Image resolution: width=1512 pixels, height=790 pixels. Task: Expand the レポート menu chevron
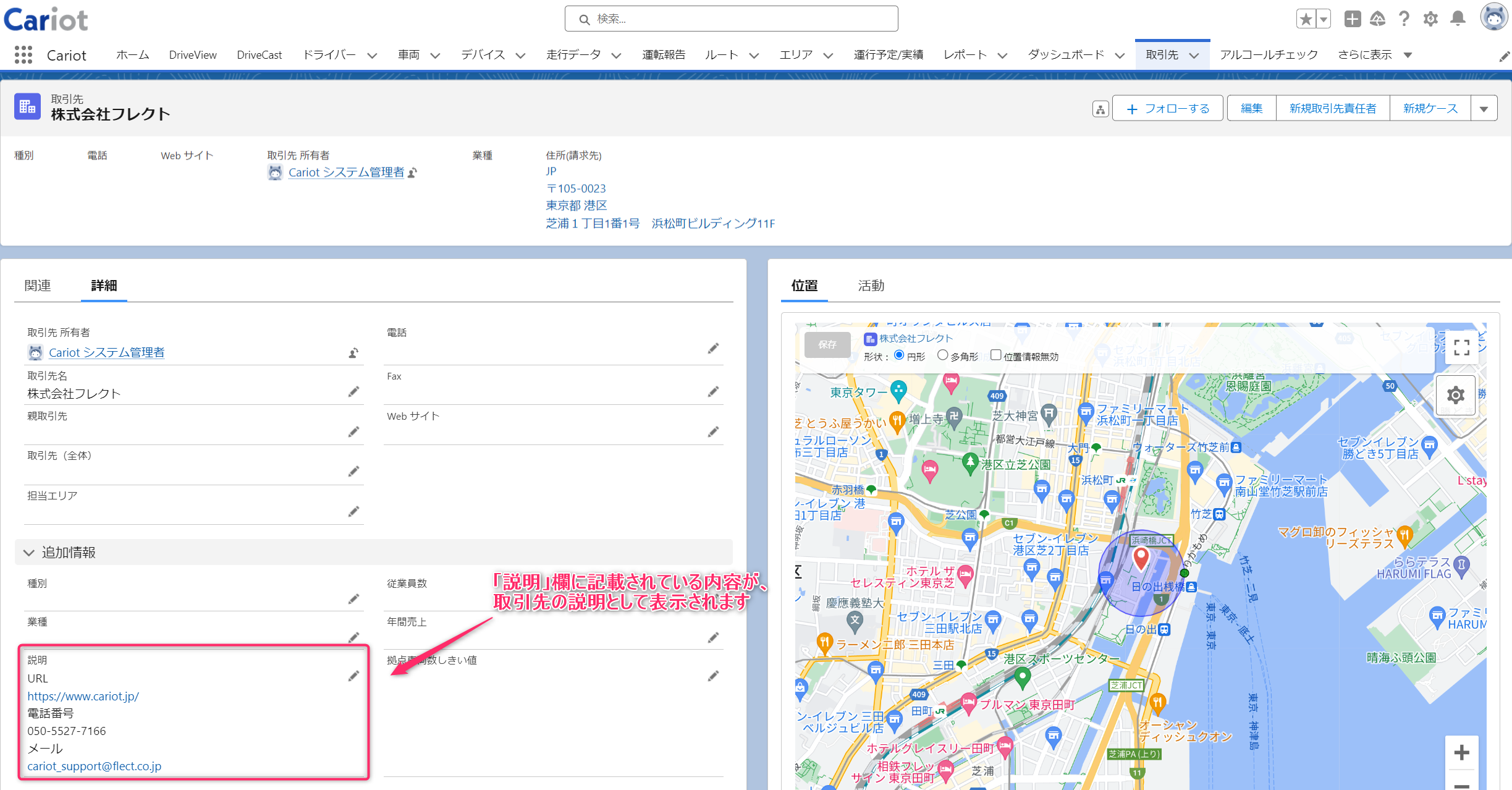pos(1002,56)
